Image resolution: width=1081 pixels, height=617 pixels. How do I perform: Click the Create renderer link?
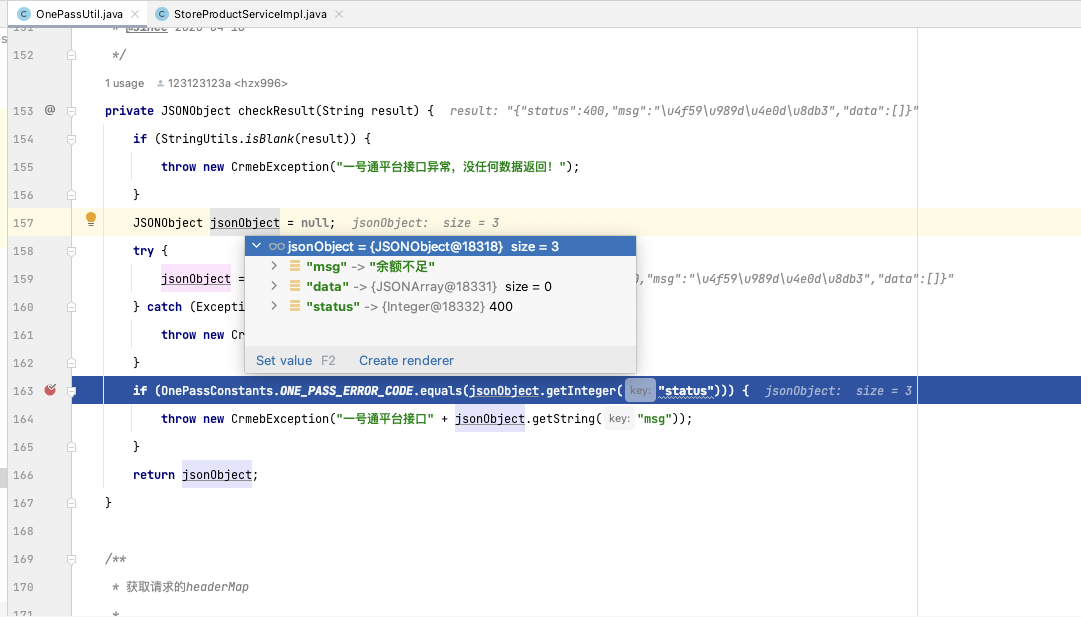tap(406, 360)
